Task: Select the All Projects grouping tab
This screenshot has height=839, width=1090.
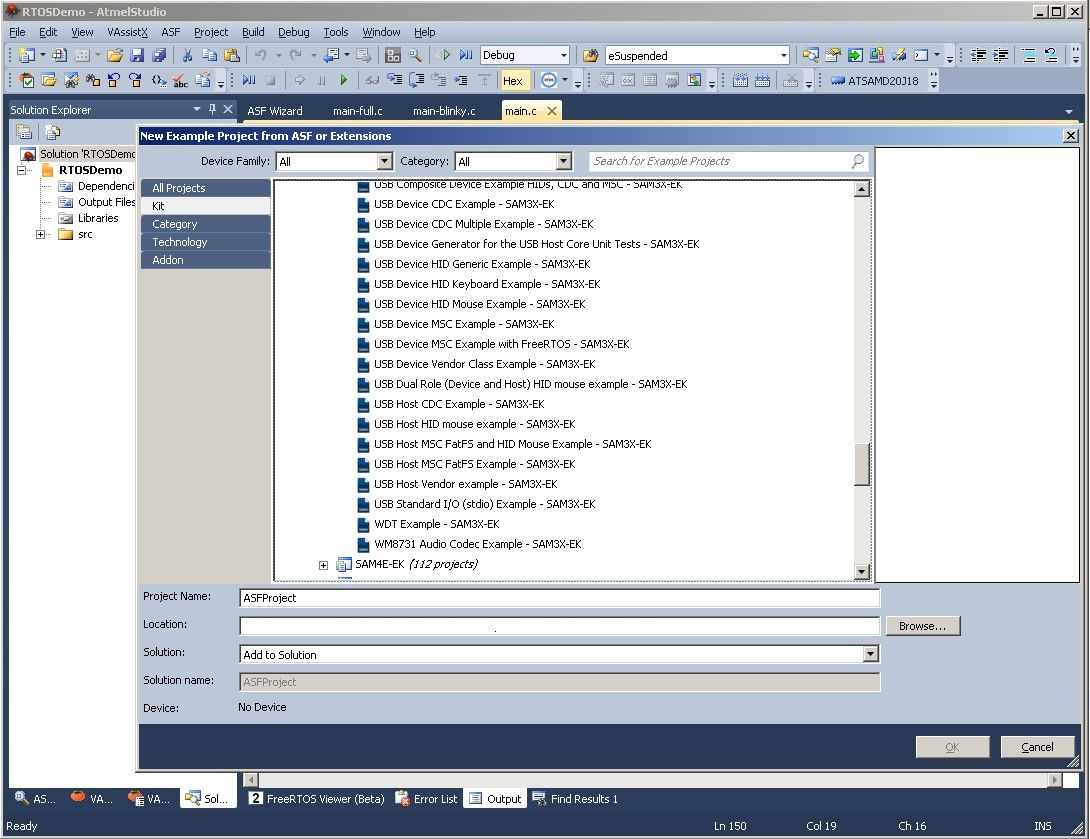Action: (206, 188)
